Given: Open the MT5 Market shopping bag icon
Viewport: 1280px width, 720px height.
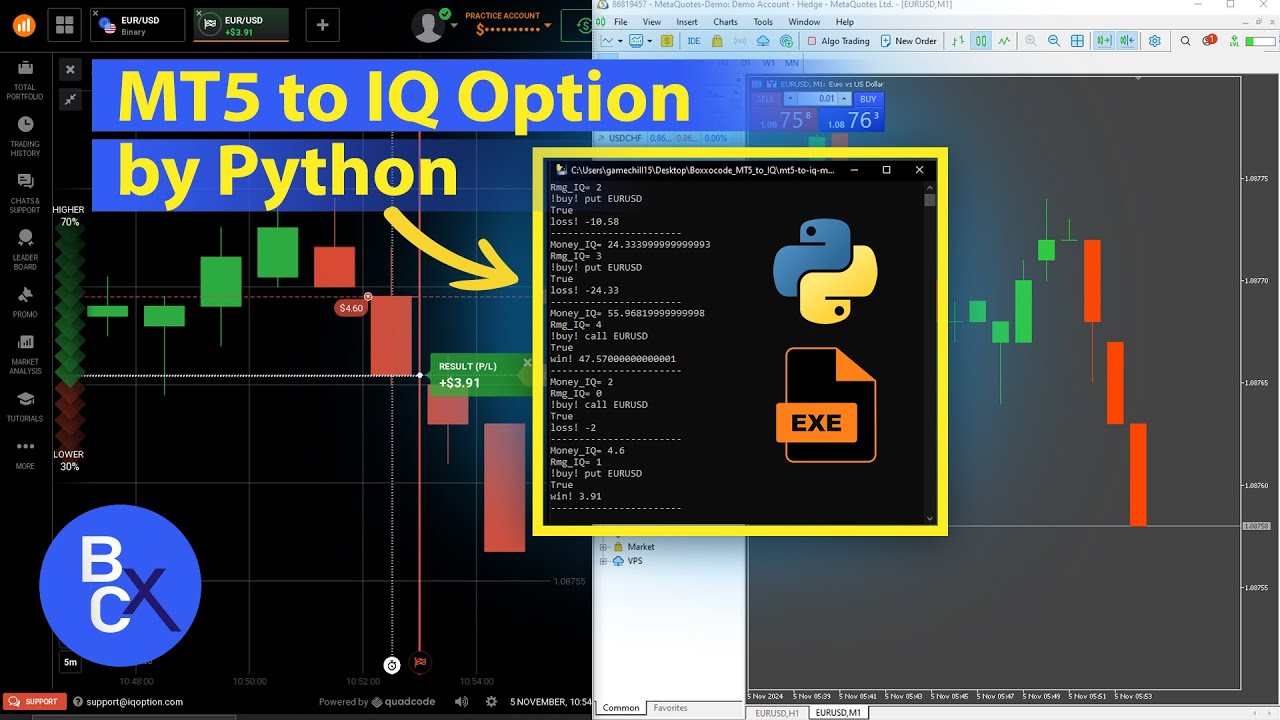Looking at the screenshot, I should click(x=717, y=41).
